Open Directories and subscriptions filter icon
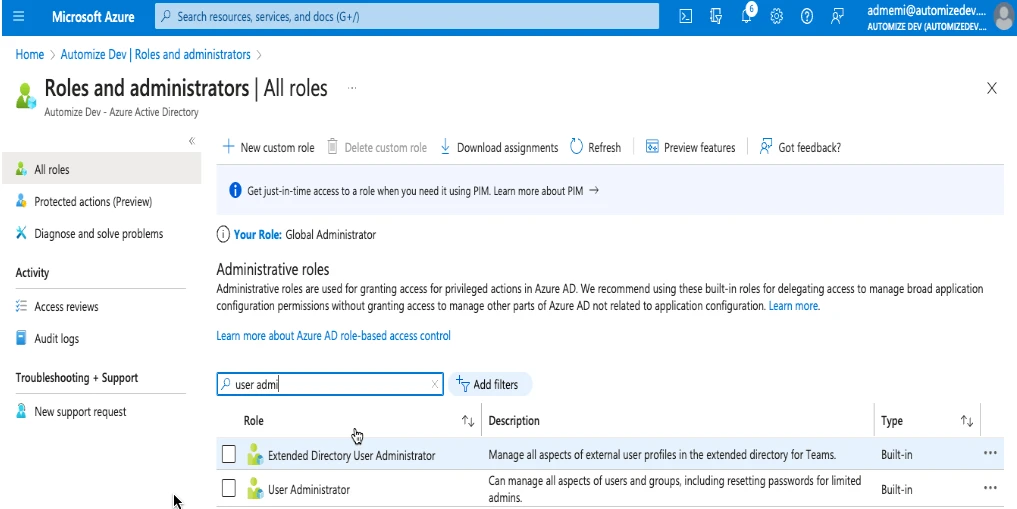The width and height of the screenshot is (1017, 509). tap(716, 17)
